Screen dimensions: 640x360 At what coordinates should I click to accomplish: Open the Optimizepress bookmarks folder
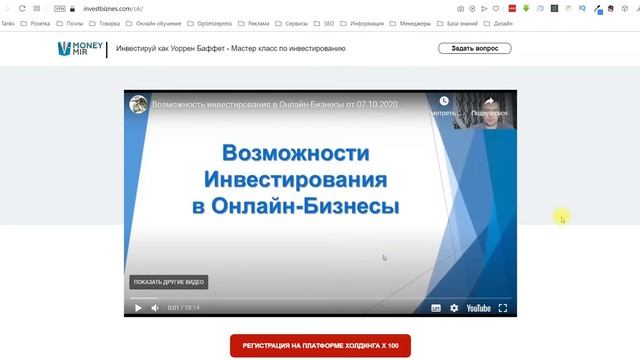pyautogui.click(x=209, y=24)
